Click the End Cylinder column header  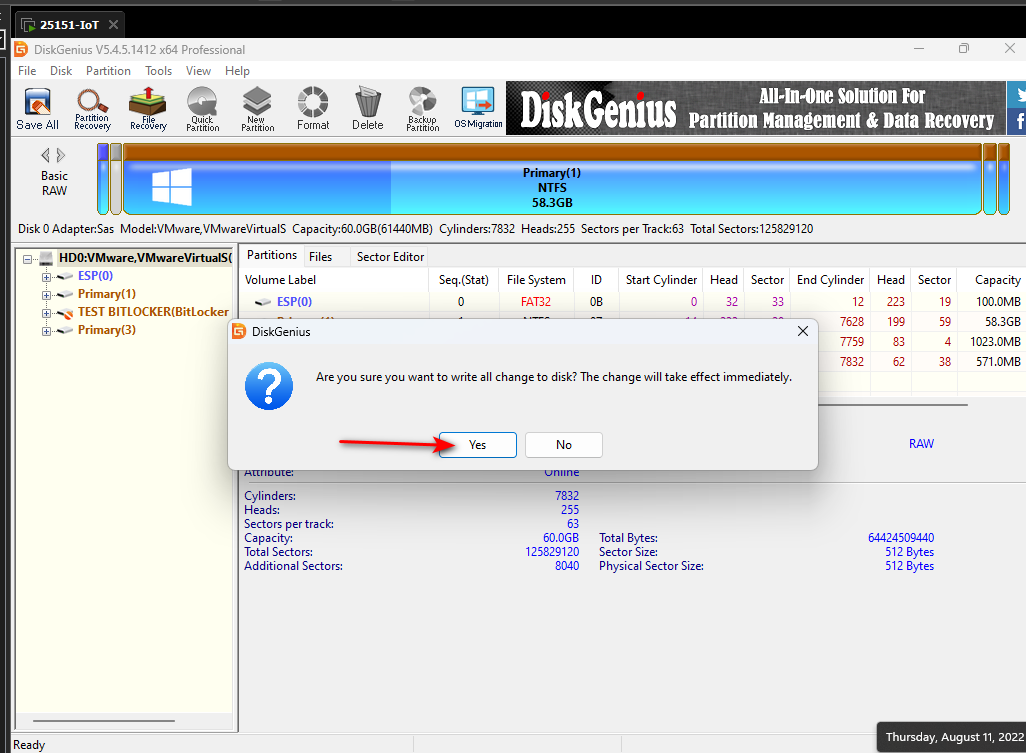click(830, 280)
